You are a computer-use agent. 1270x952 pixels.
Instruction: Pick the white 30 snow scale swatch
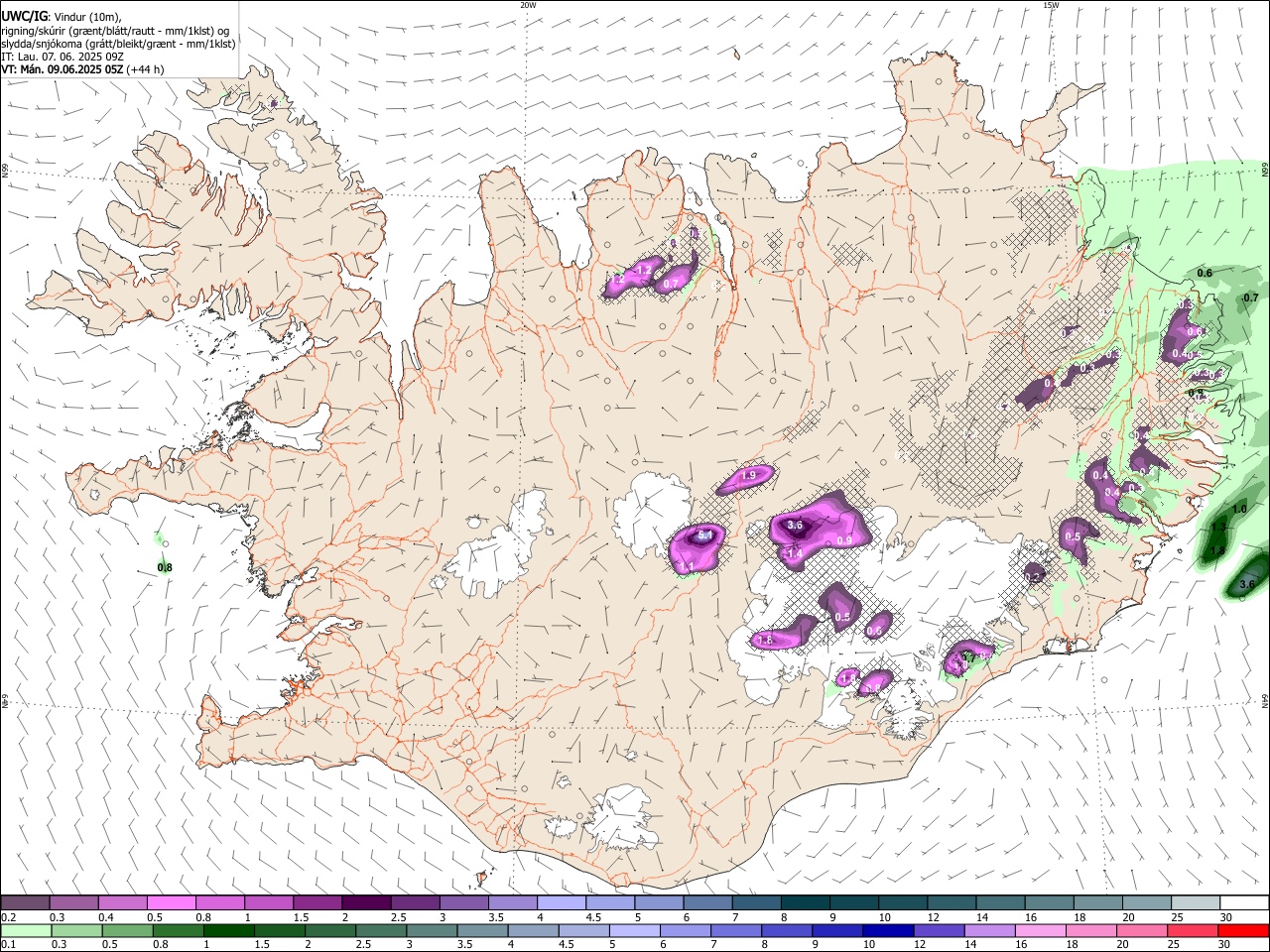[1243, 903]
